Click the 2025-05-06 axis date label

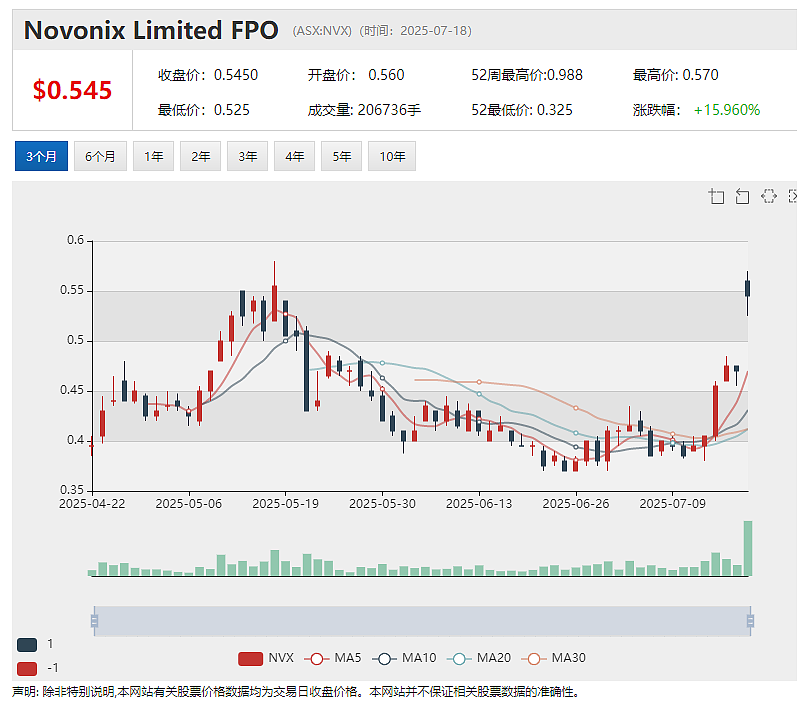click(x=189, y=504)
